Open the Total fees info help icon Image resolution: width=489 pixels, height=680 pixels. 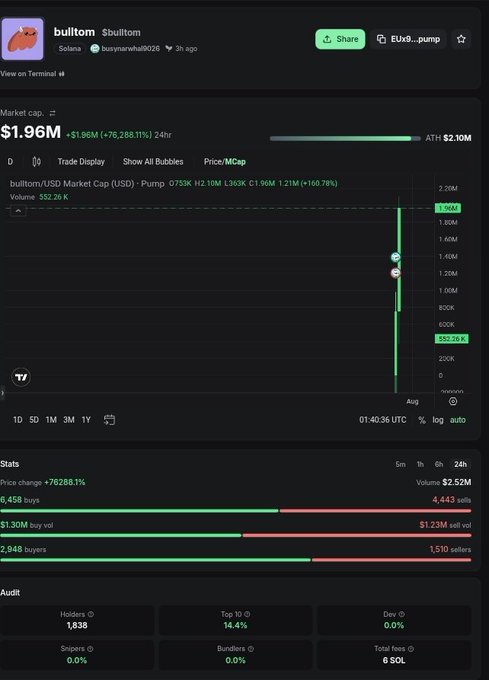tap(411, 649)
